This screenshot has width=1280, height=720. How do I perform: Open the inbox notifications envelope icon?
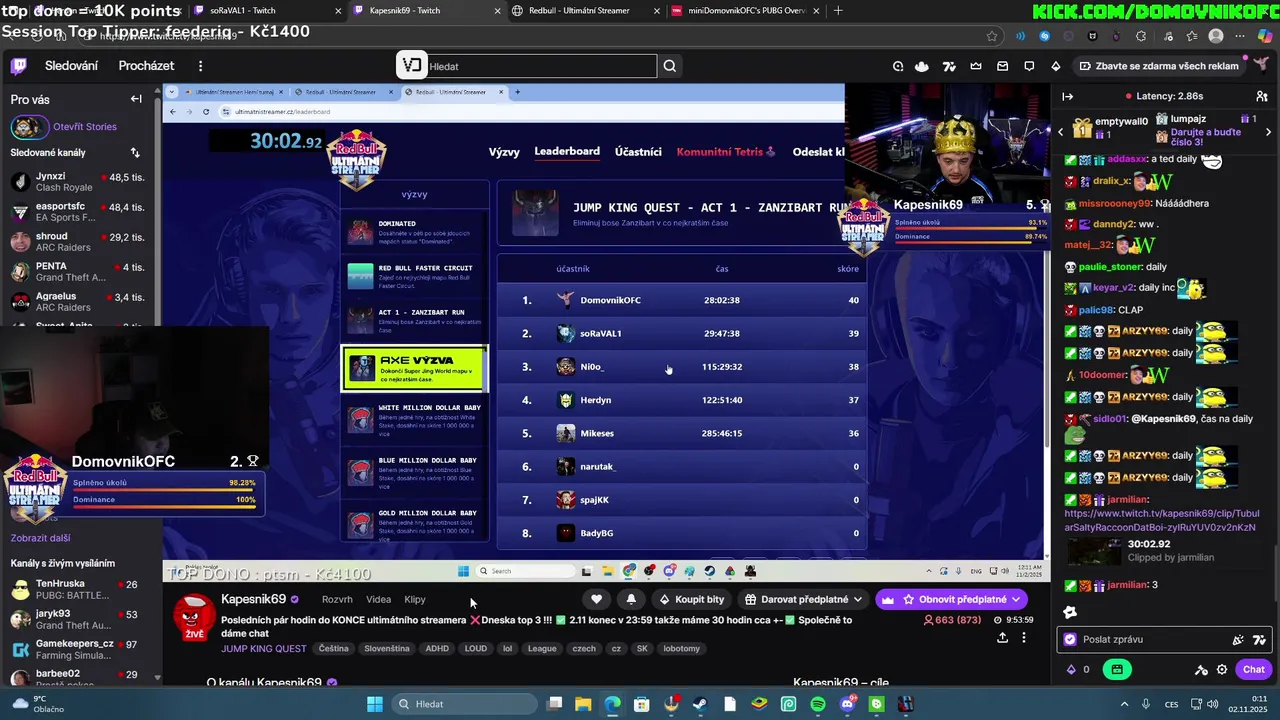tap(1003, 66)
